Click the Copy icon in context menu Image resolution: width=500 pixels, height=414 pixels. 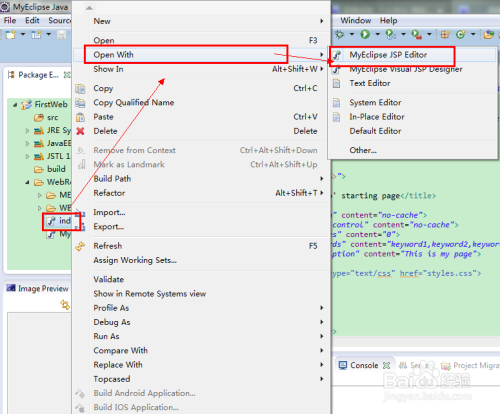pyautogui.click(x=80, y=89)
